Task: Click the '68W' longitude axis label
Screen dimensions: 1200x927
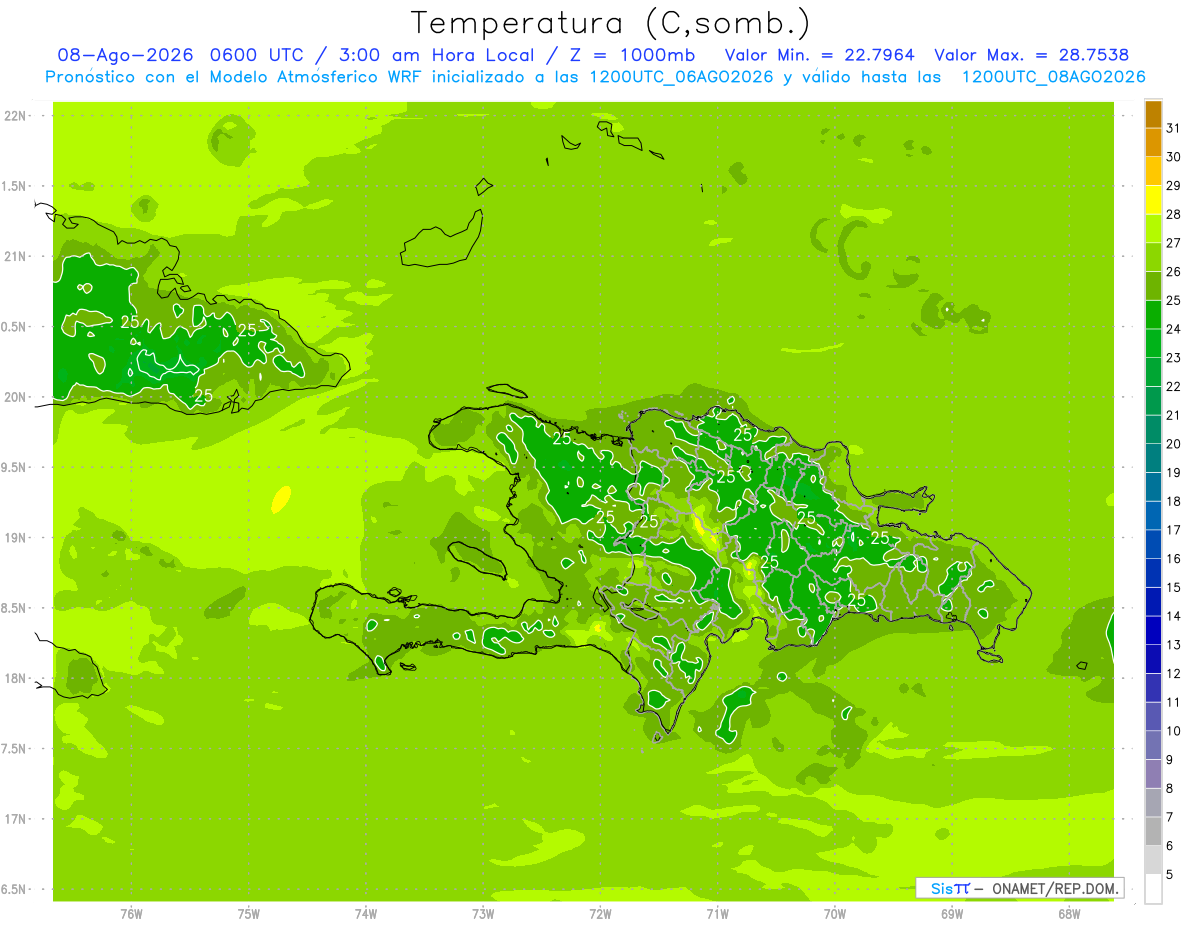Action: click(1069, 913)
